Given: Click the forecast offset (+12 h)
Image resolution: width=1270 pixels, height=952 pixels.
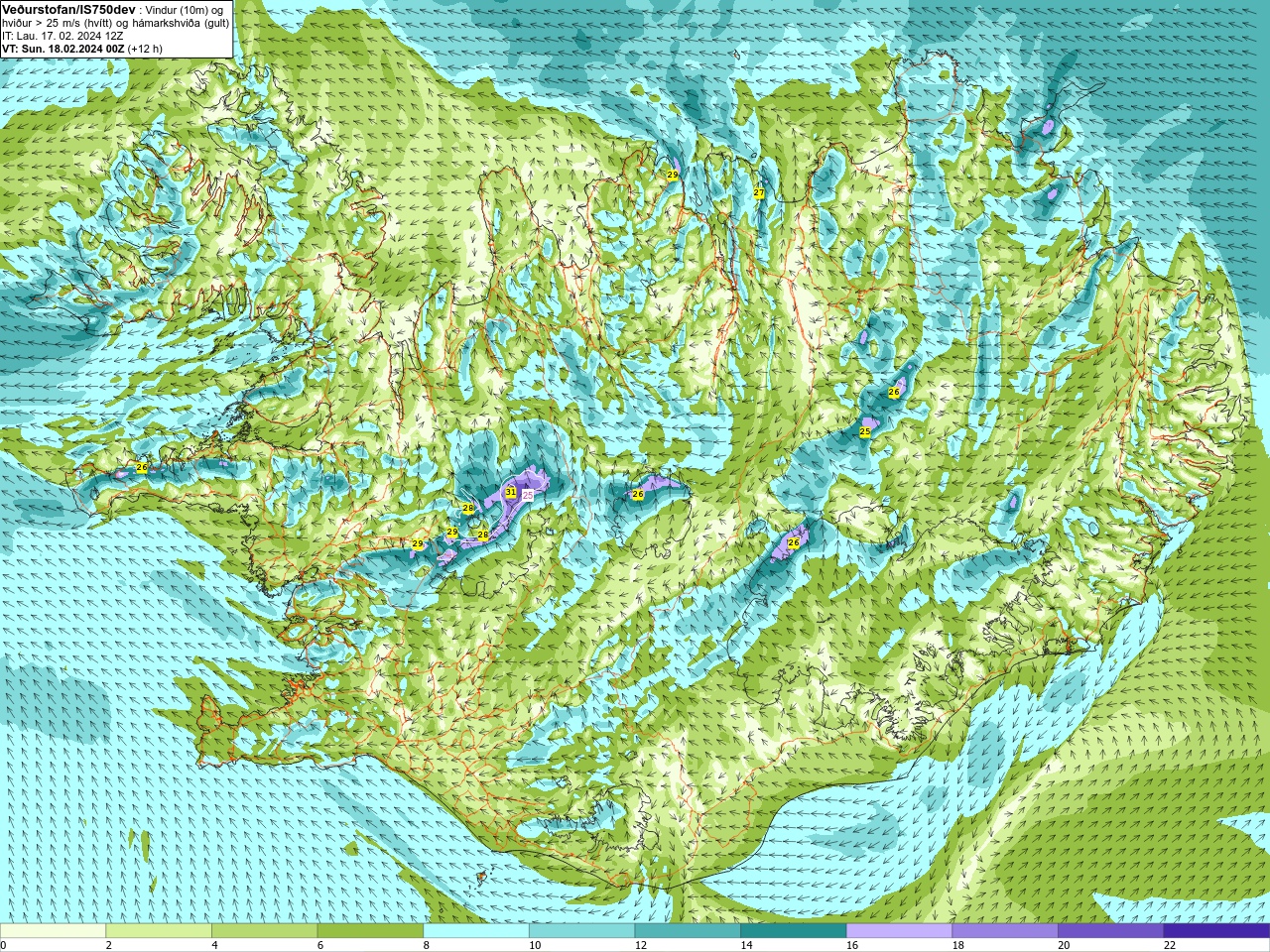Looking at the screenshot, I should (x=145, y=49).
